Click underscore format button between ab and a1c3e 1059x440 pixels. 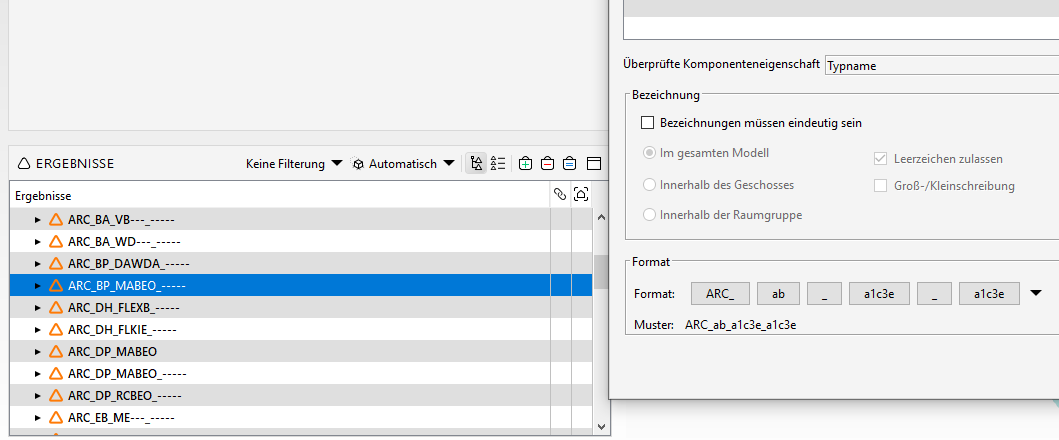(825, 293)
